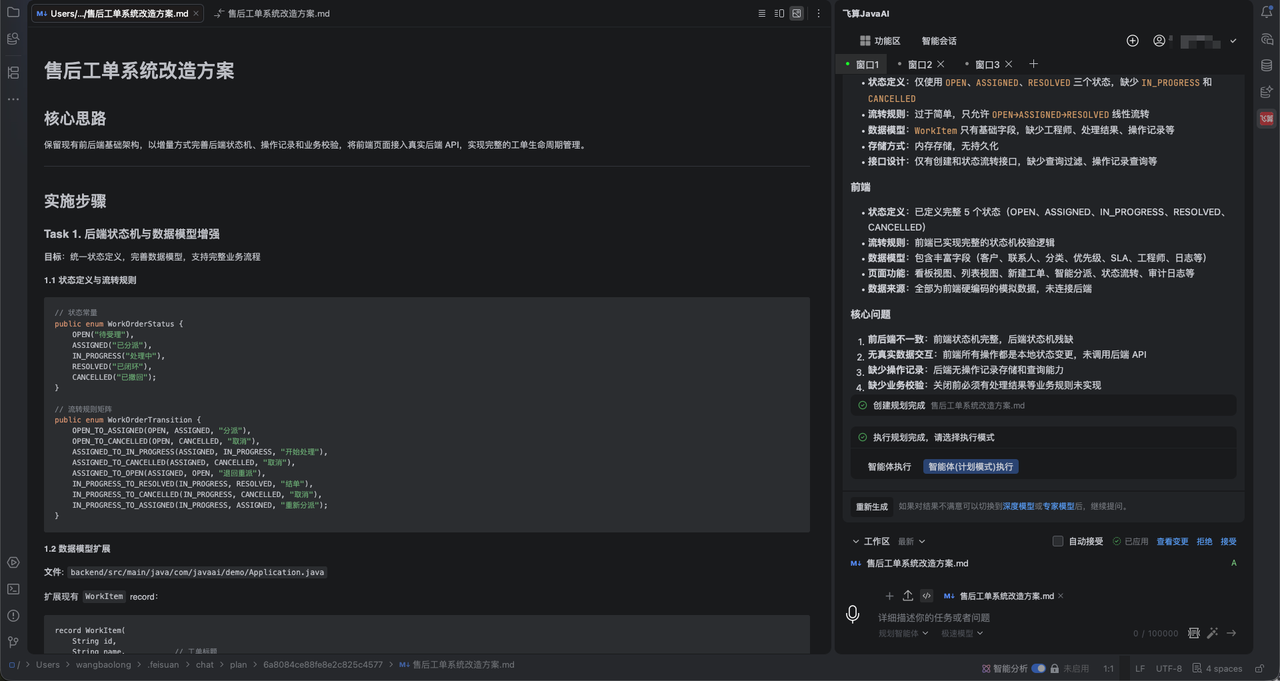Switch to the 功能区 tab
1280x681 pixels.
pyautogui.click(x=880, y=41)
